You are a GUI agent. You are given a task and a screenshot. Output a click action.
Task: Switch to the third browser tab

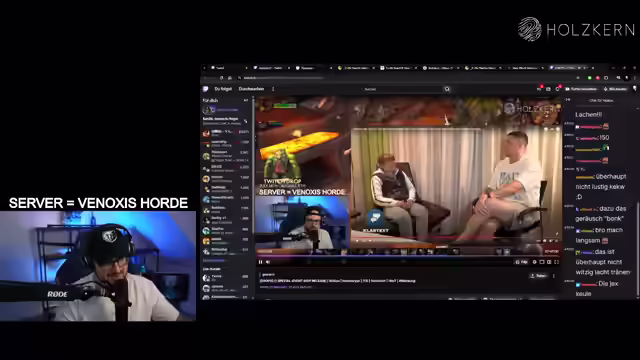[x=313, y=68]
